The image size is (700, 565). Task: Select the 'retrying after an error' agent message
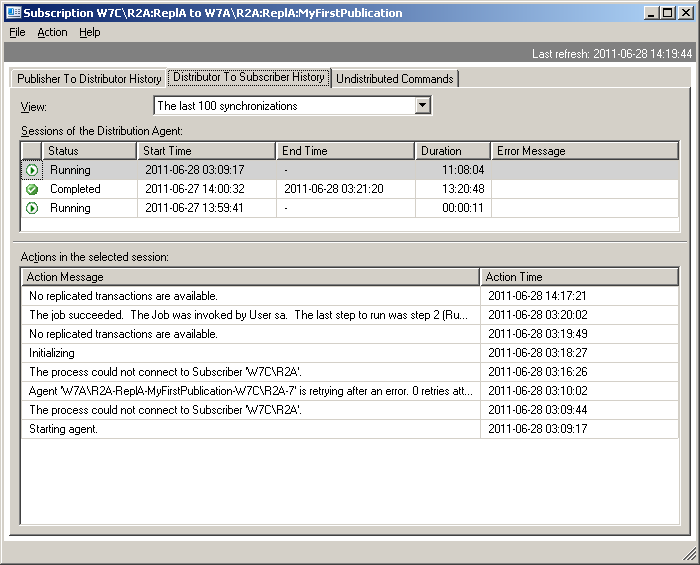coord(250,391)
